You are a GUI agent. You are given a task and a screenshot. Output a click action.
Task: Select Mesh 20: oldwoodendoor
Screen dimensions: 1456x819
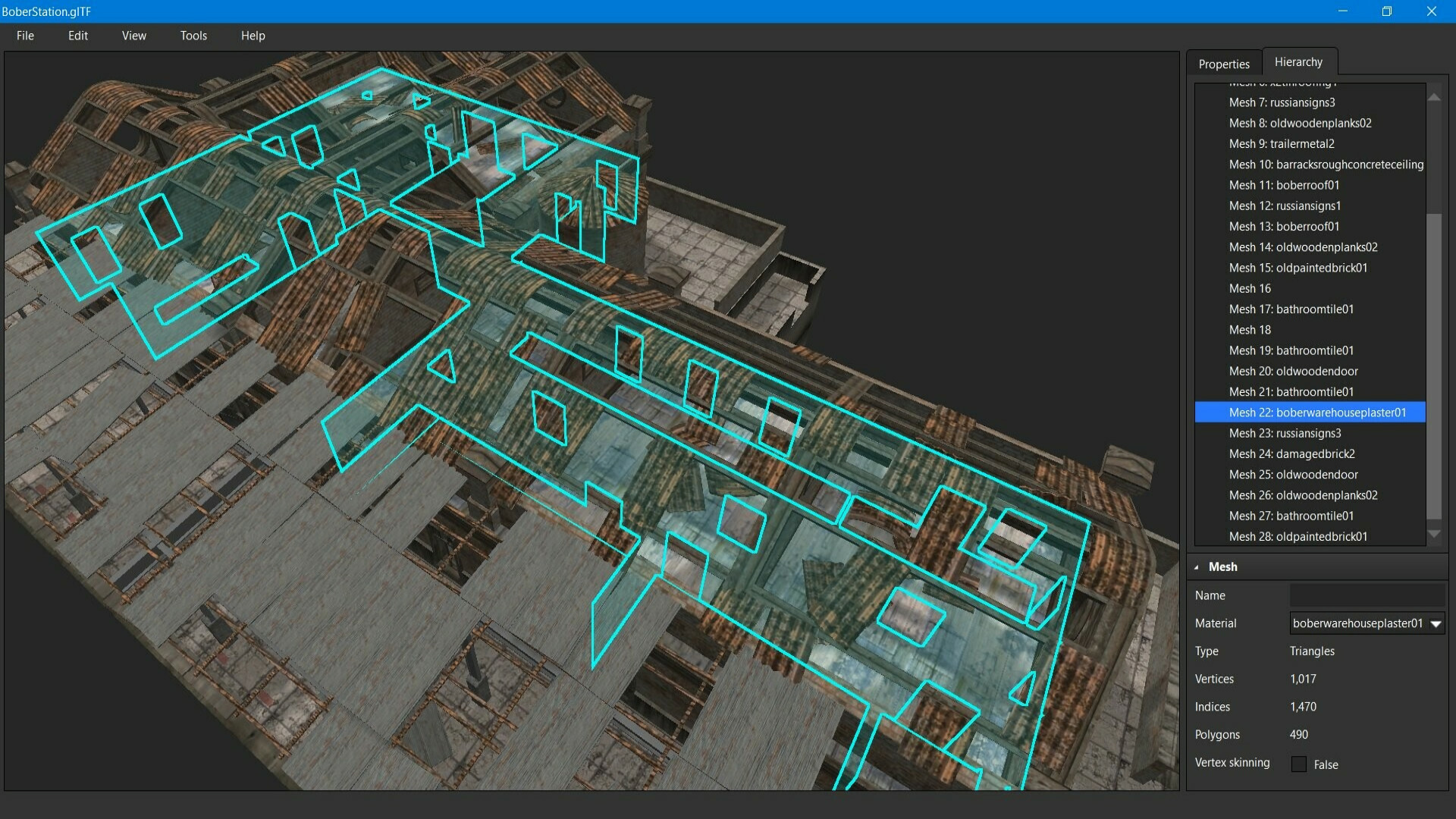[x=1293, y=371]
